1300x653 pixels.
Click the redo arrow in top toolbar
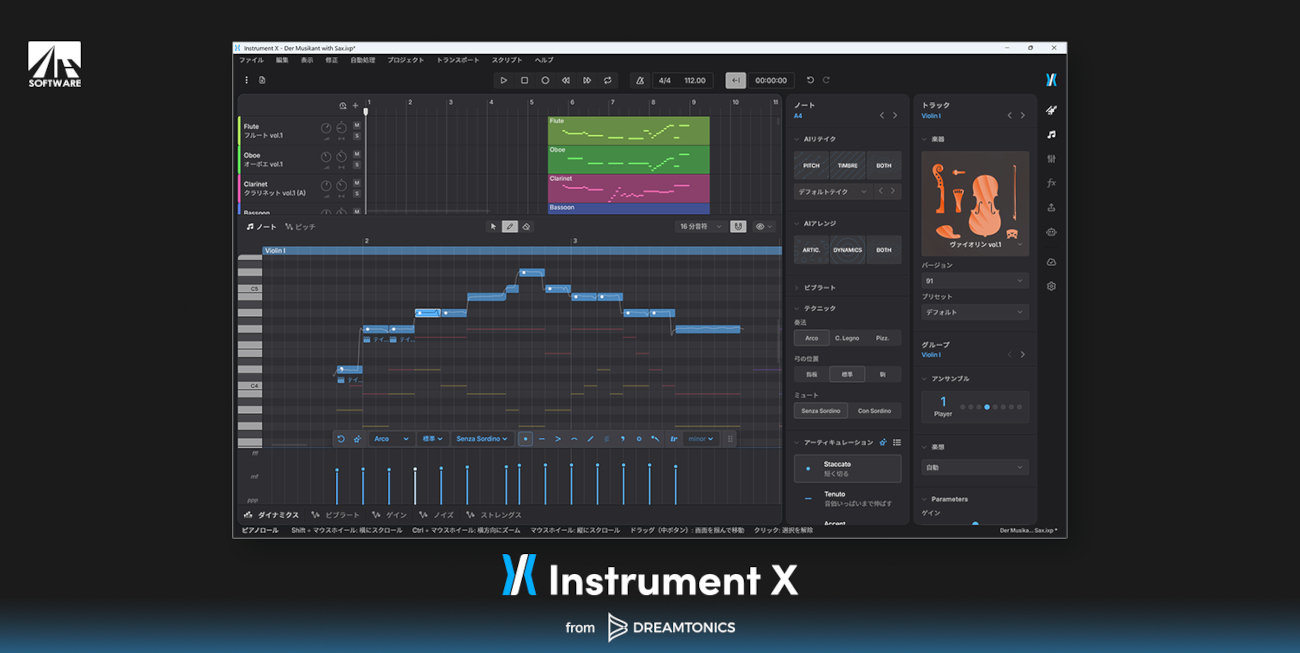pyautogui.click(x=826, y=80)
